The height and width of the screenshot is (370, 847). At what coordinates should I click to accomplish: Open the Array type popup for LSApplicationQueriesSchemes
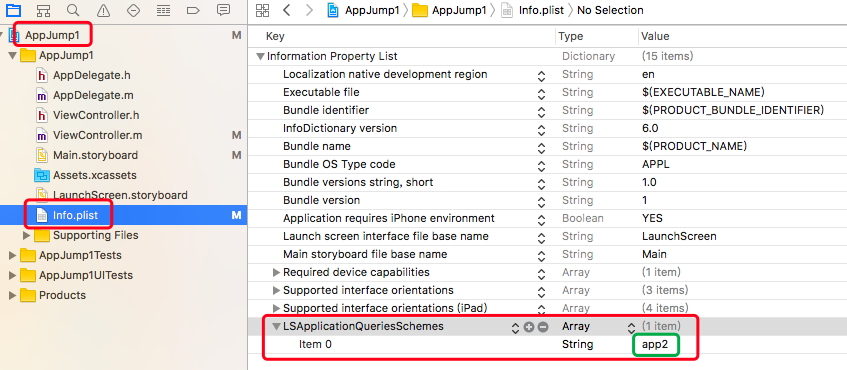[630, 327]
